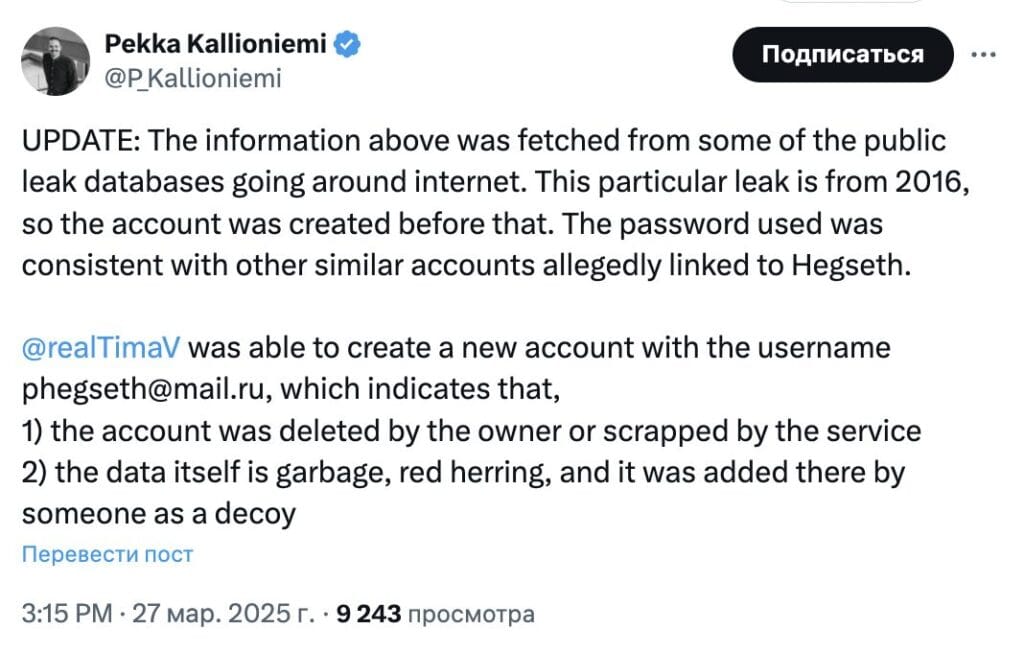Click the 'which indicates that' phrase

pos(420,389)
